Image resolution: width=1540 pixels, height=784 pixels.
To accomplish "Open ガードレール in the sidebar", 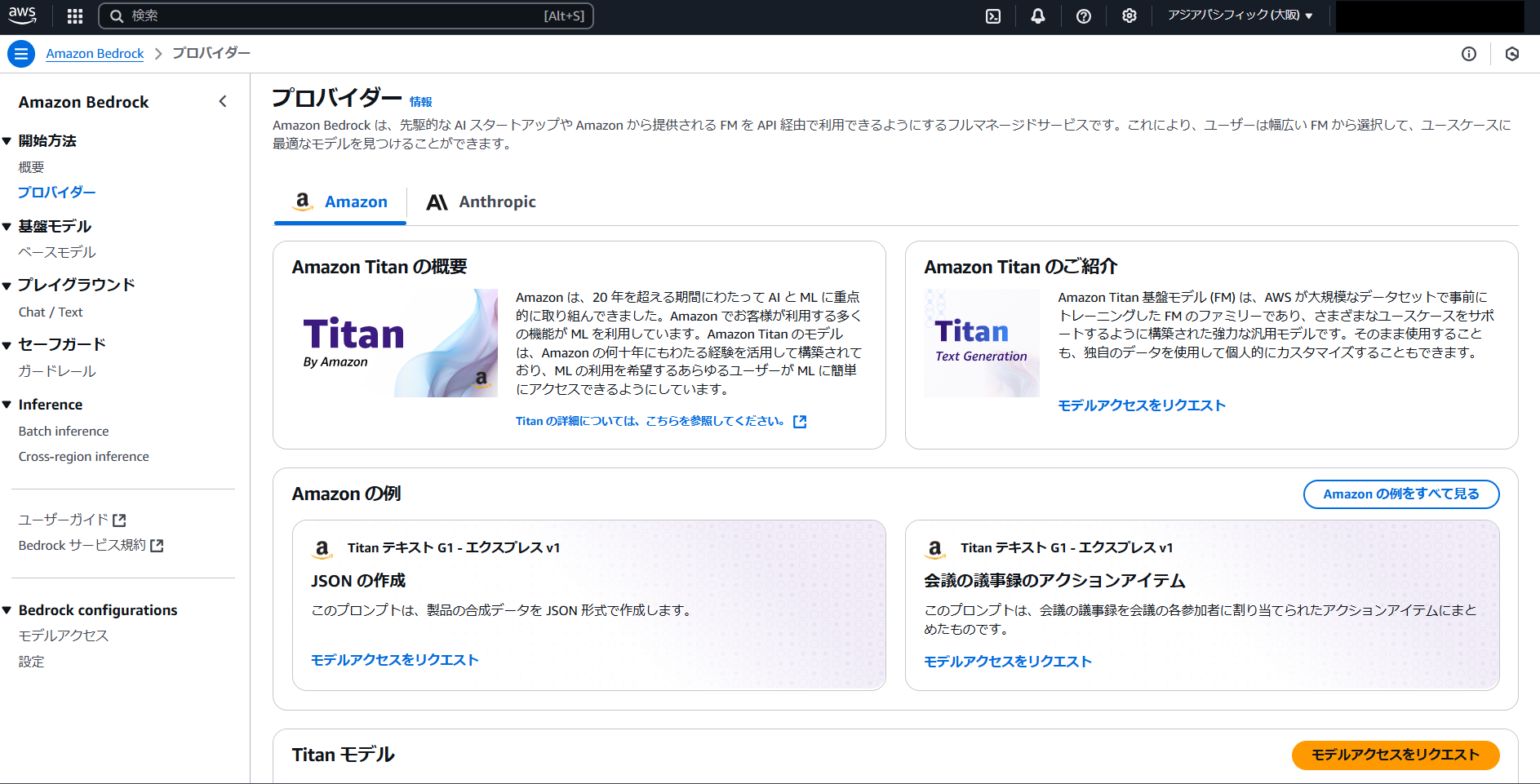I will tap(57, 371).
